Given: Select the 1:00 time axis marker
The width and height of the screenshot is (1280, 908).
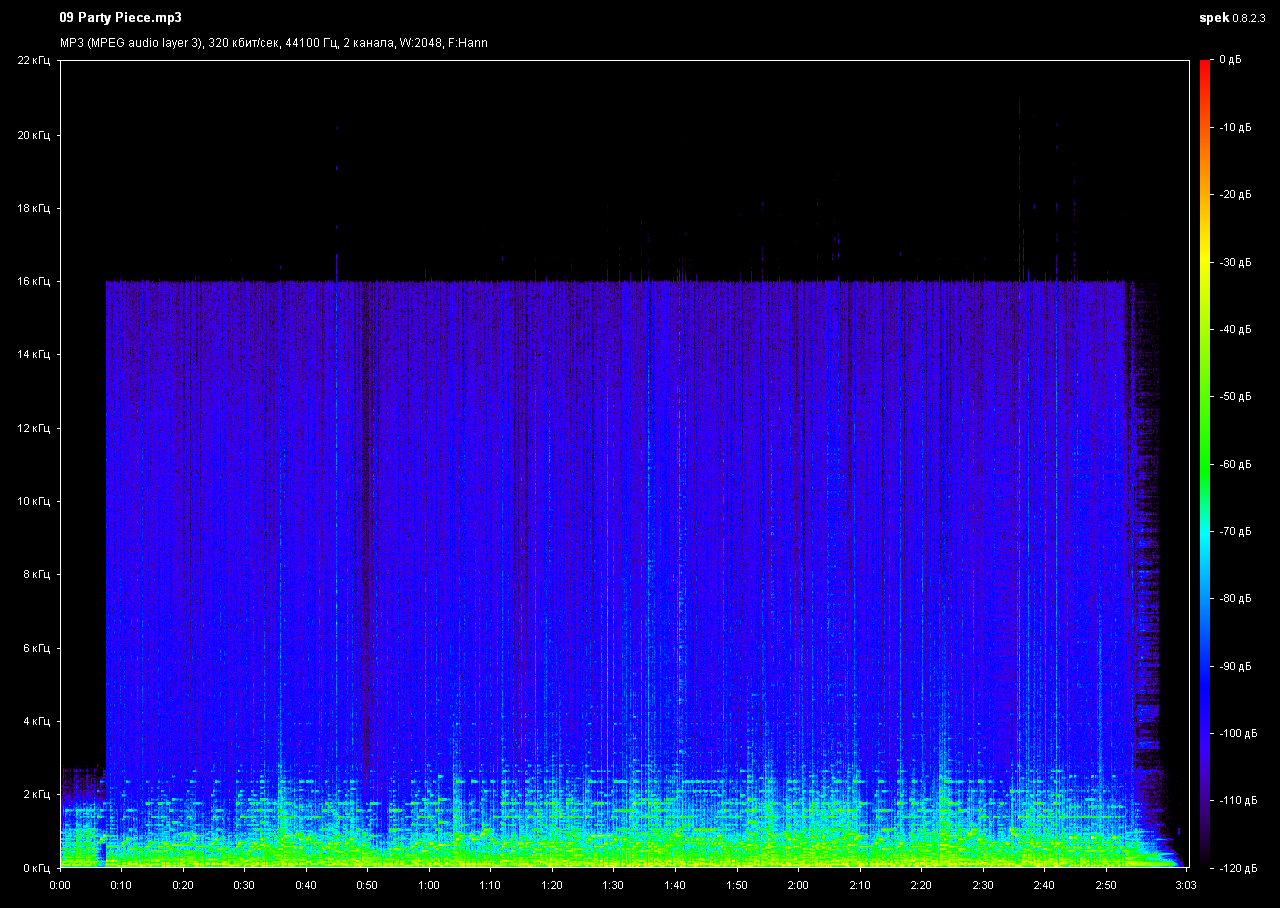Looking at the screenshot, I should (x=429, y=885).
